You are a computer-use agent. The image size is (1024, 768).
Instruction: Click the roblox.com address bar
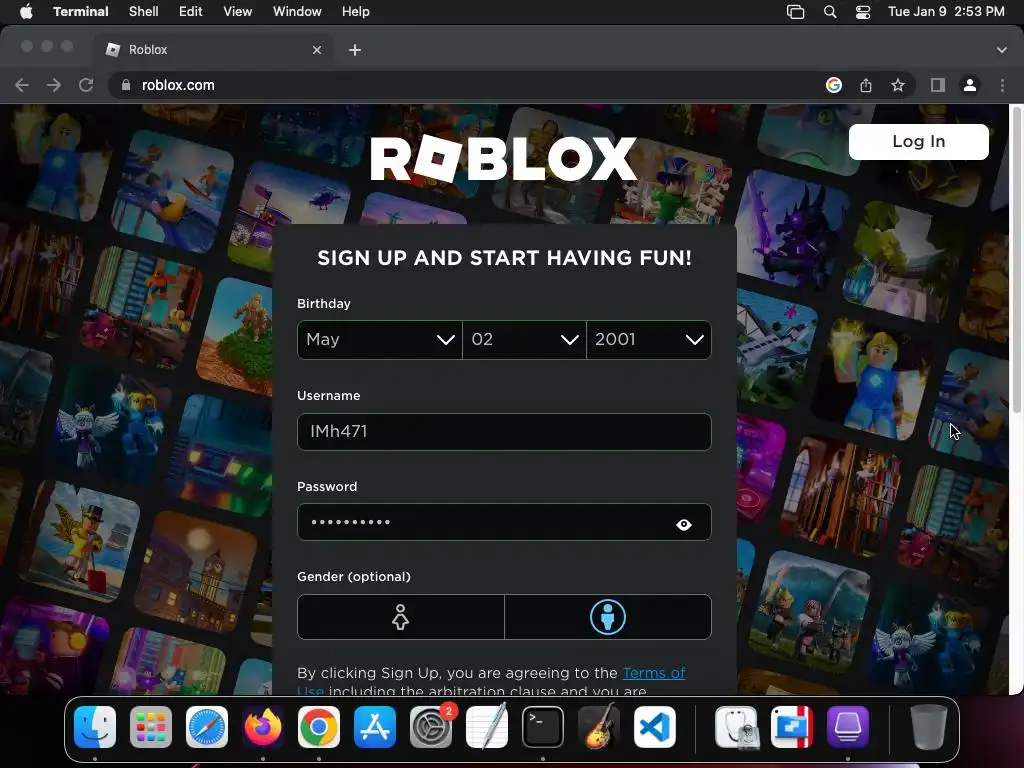(x=470, y=85)
